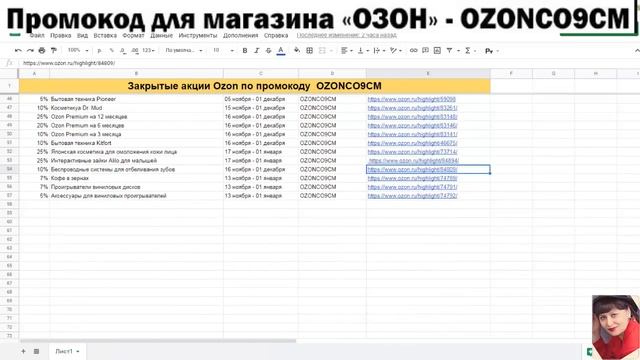
Task: Open the vertical align dropdown
Action: pyautogui.click(x=363, y=51)
